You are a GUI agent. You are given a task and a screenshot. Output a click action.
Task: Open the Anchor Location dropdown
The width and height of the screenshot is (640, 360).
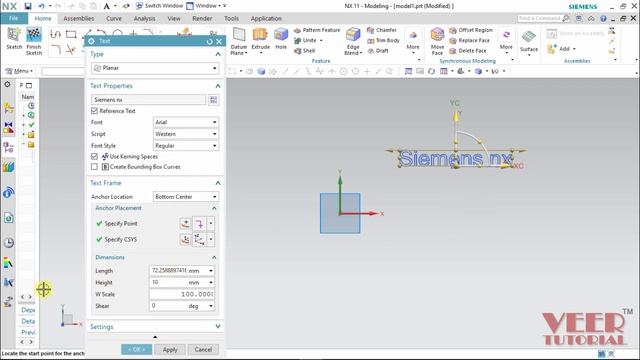click(x=186, y=197)
